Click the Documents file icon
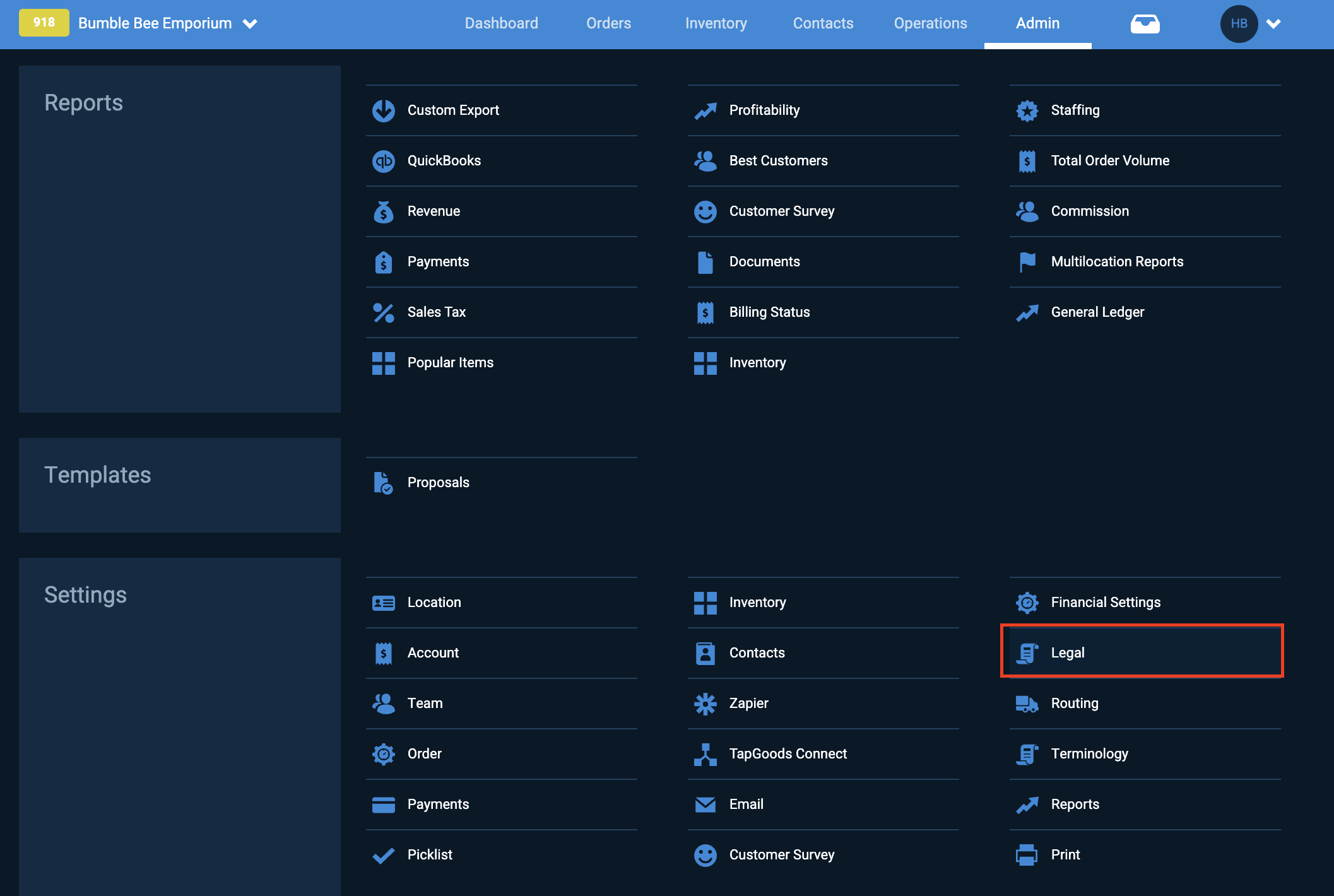Viewport: 1334px width, 896px height. 705,262
